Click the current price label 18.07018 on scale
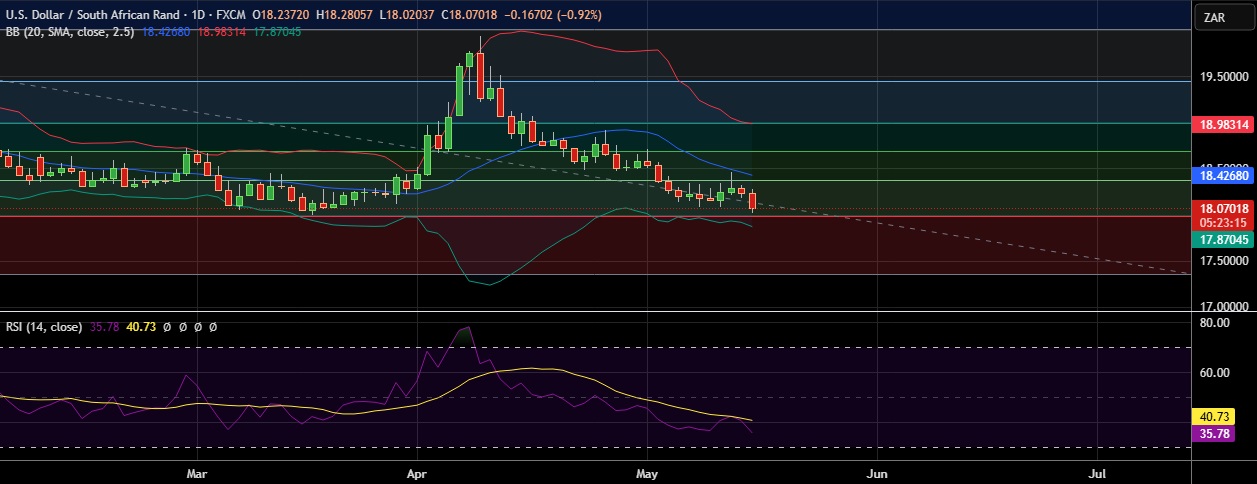This screenshot has height=484, width=1257. pos(1225,208)
